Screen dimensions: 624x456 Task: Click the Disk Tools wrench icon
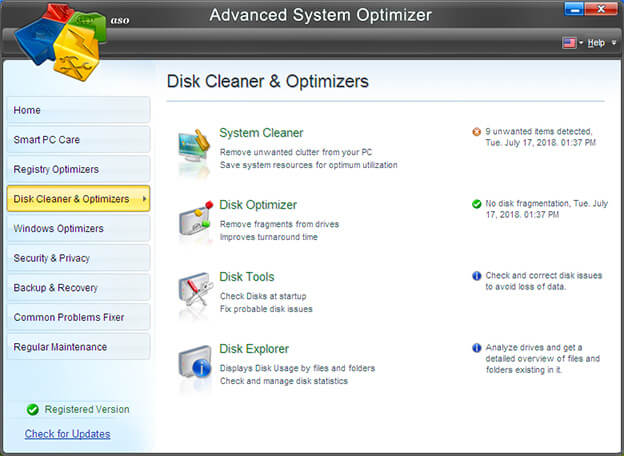click(x=195, y=290)
